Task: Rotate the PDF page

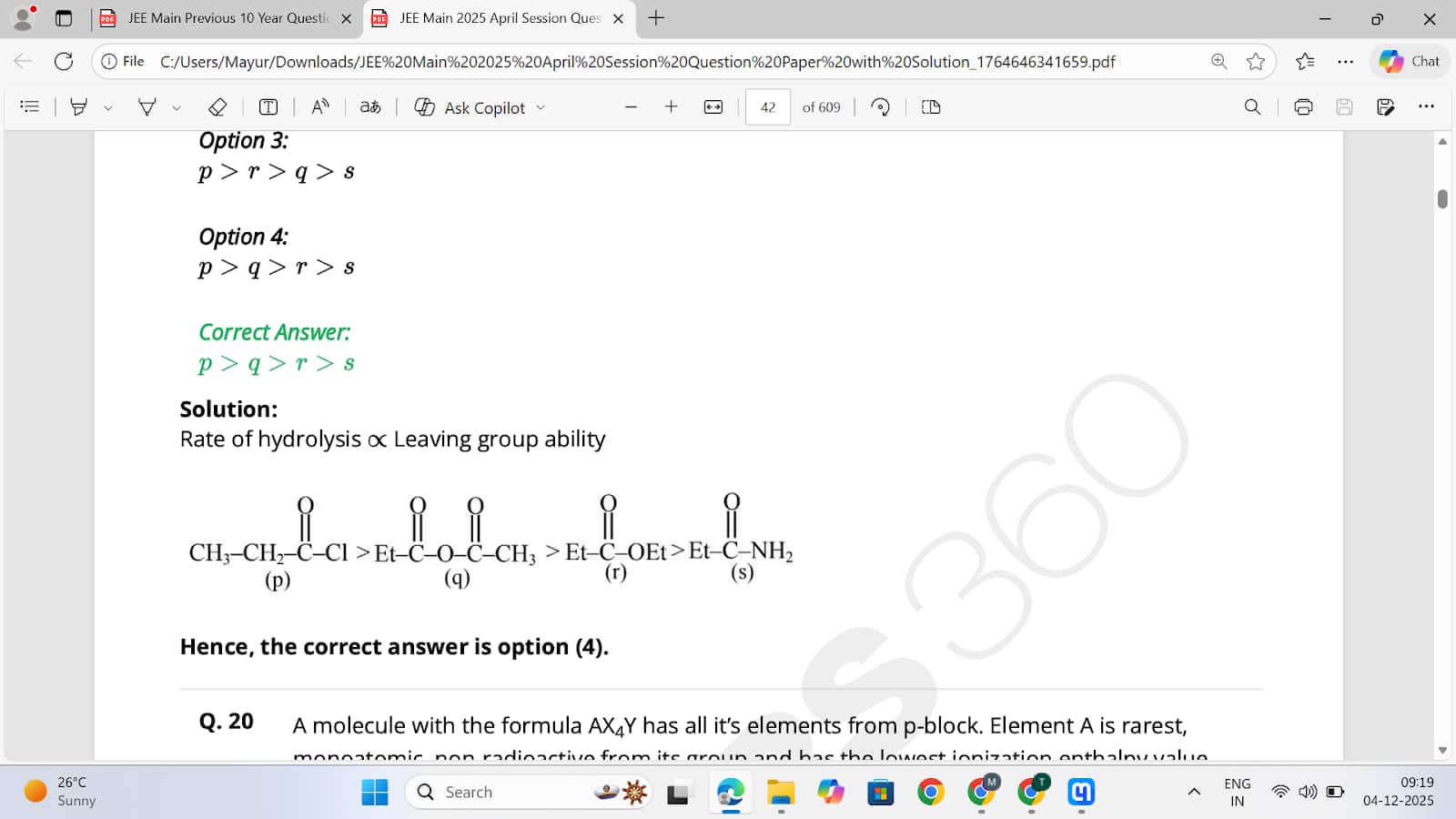Action: (x=880, y=107)
